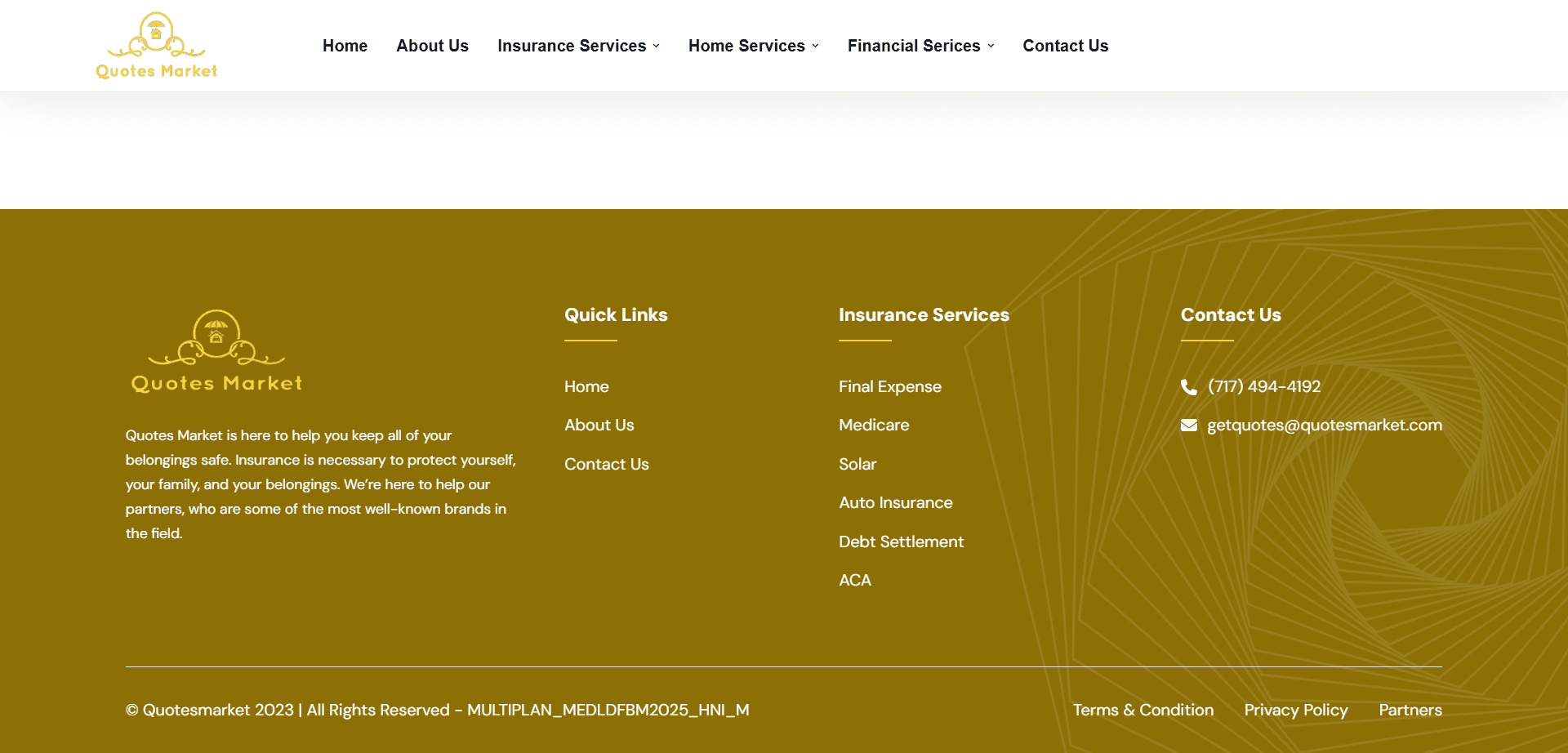
Task: Open the Insurance Services nav menu
Action: coord(572,46)
